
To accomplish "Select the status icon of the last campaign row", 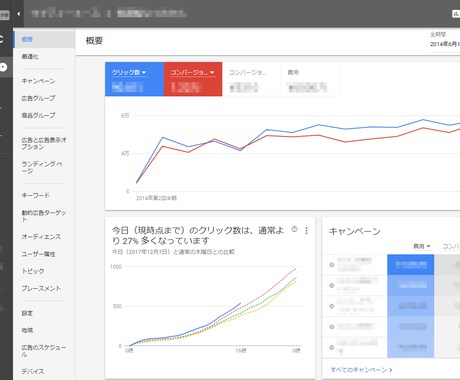I will [x=331, y=347].
